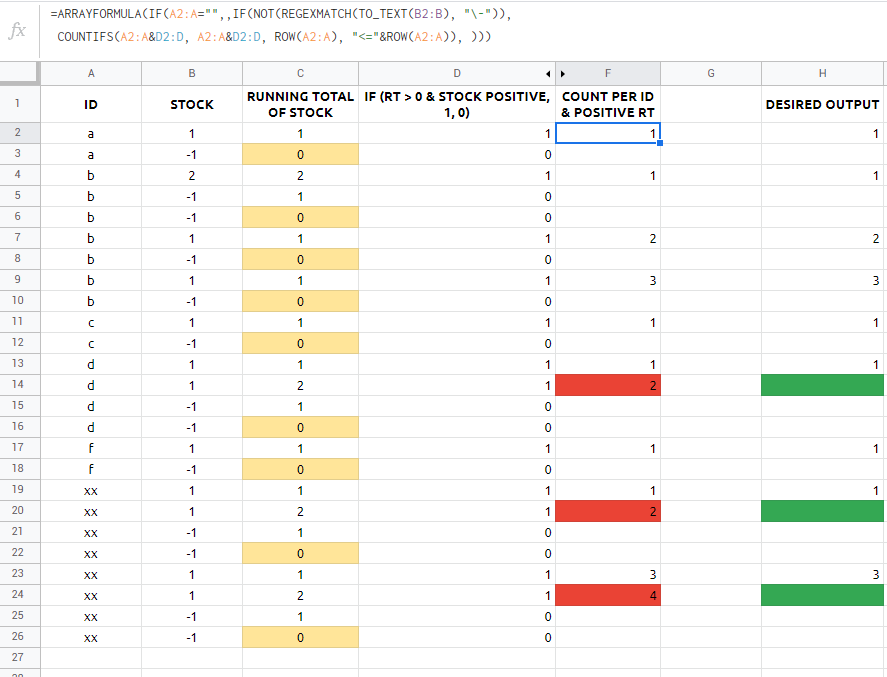Select column D header

click(457, 74)
